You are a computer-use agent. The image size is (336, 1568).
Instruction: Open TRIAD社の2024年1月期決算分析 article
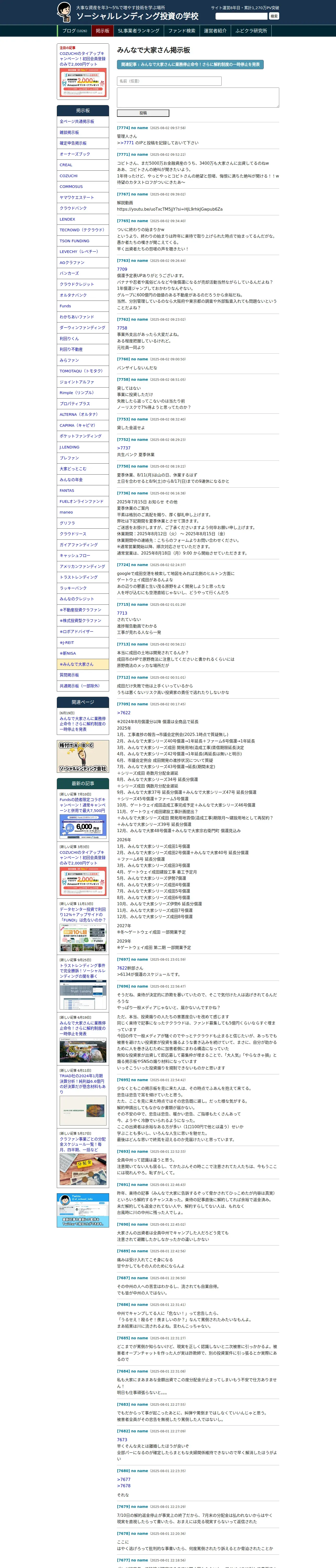(x=82, y=1084)
